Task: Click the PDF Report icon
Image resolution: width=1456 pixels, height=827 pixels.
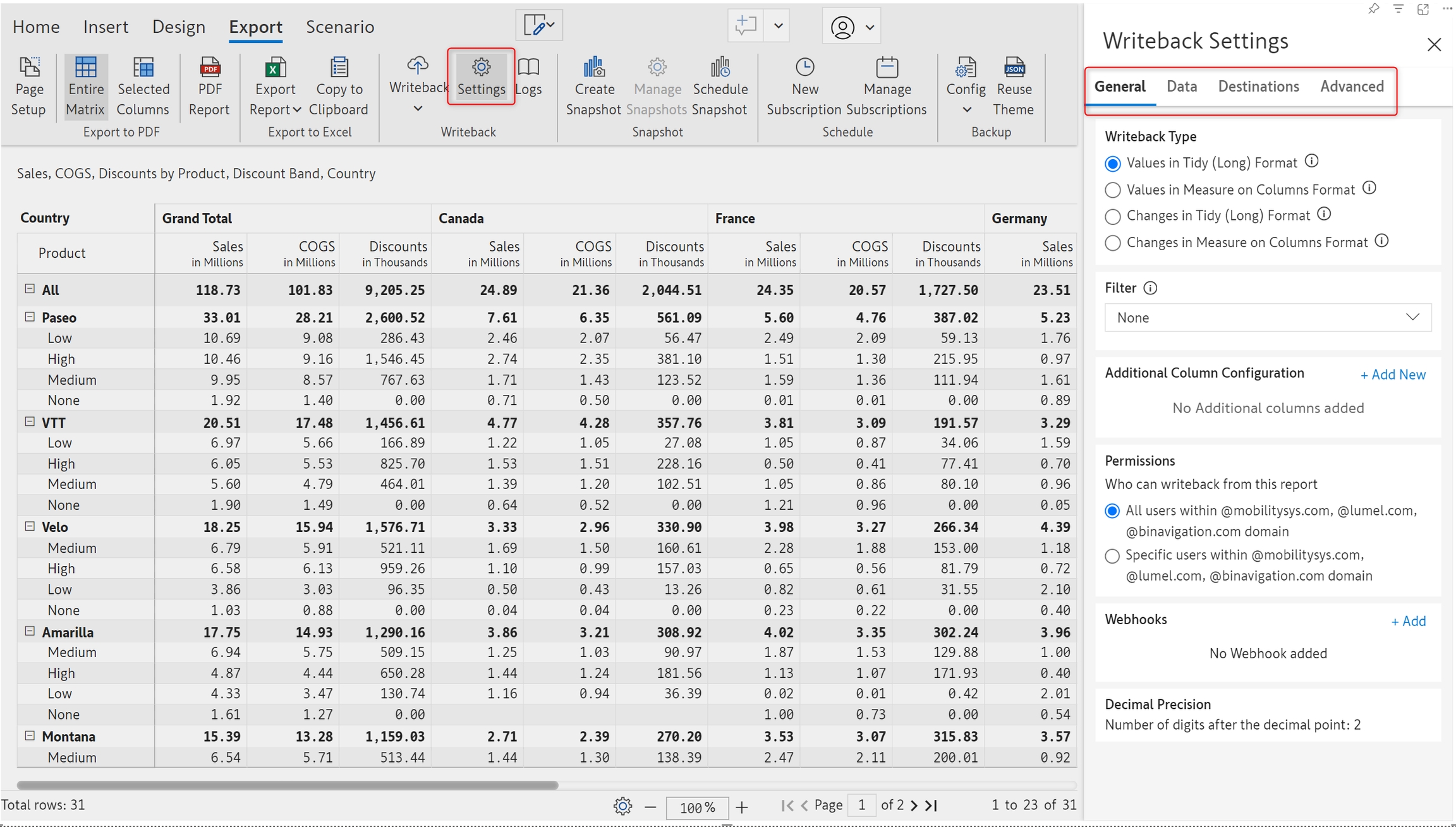Action: [x=209, y=68]
